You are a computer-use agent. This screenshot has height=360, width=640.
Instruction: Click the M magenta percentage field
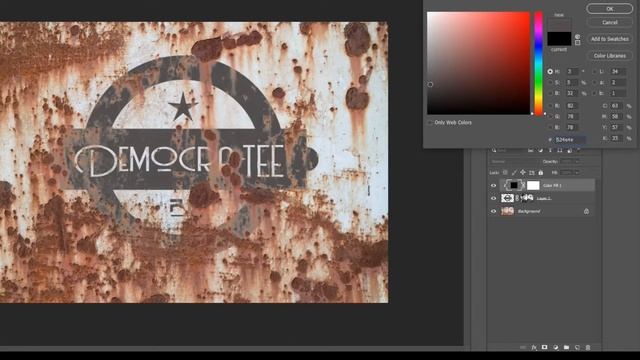click(616, 117)
